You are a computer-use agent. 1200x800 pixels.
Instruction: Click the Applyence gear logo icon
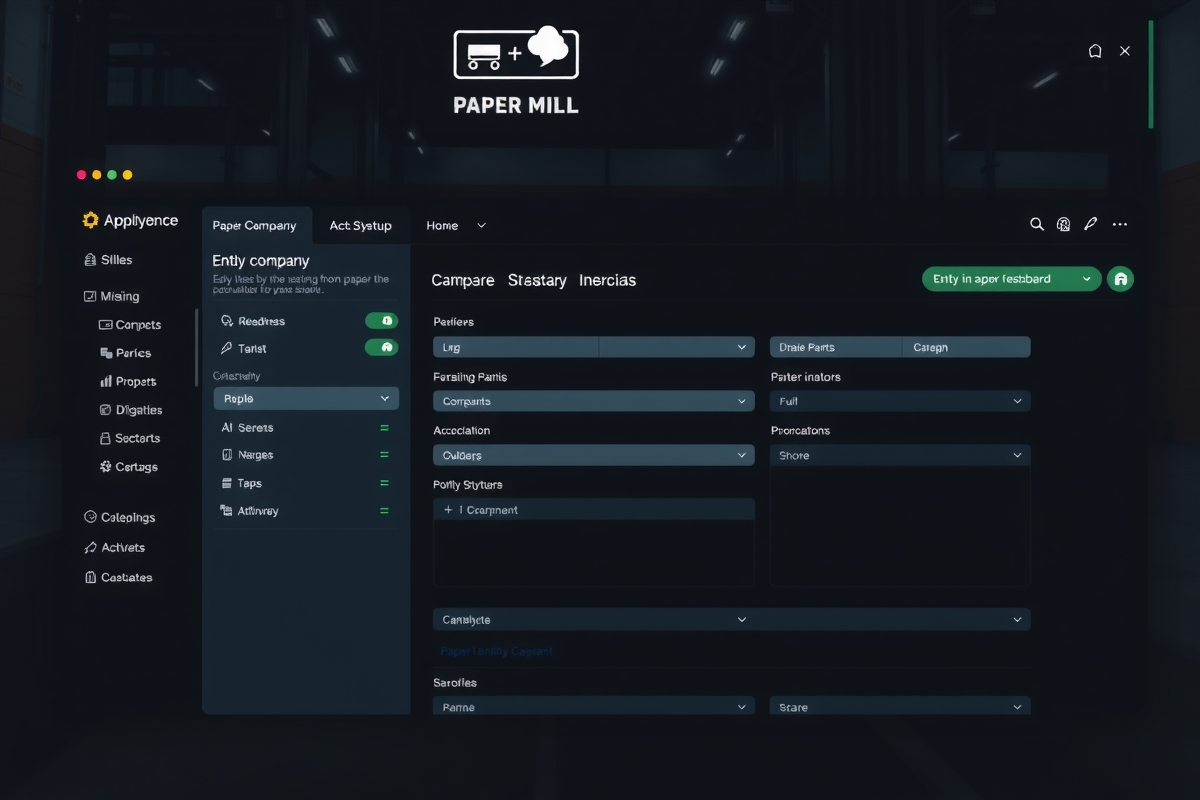click(91, 220)
